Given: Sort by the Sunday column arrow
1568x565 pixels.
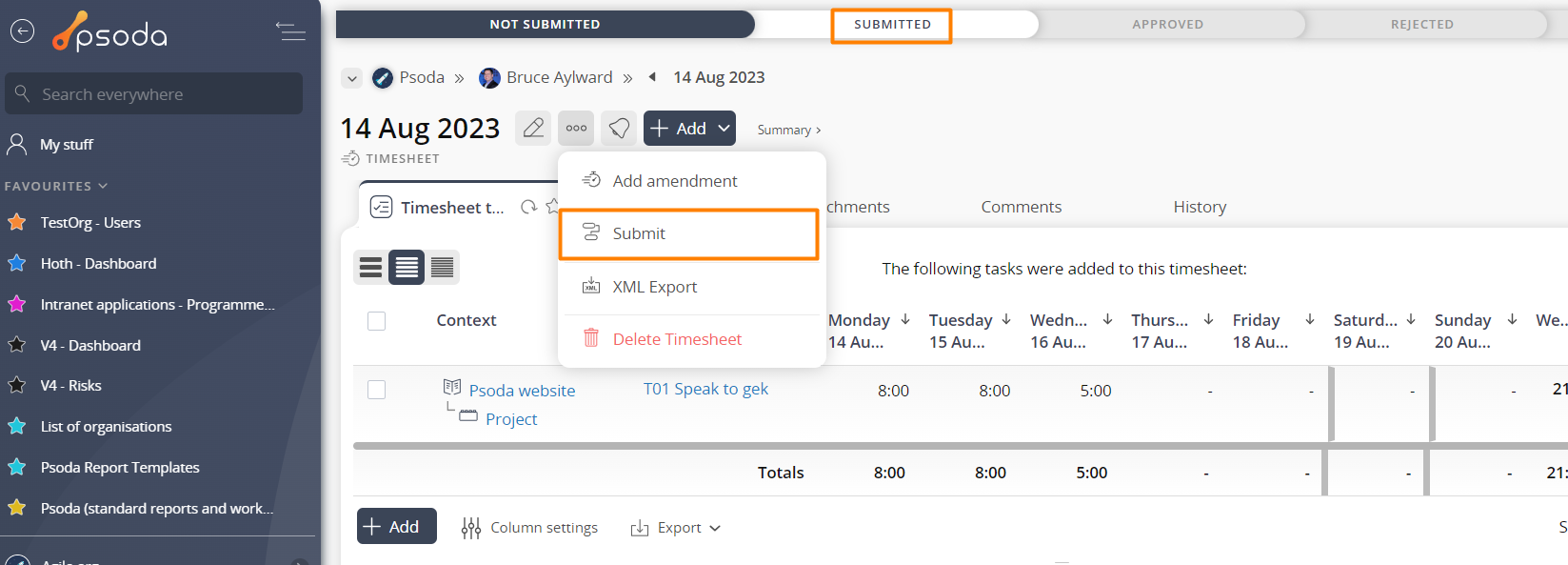Looking at the screenshot, I should 1512,319.
